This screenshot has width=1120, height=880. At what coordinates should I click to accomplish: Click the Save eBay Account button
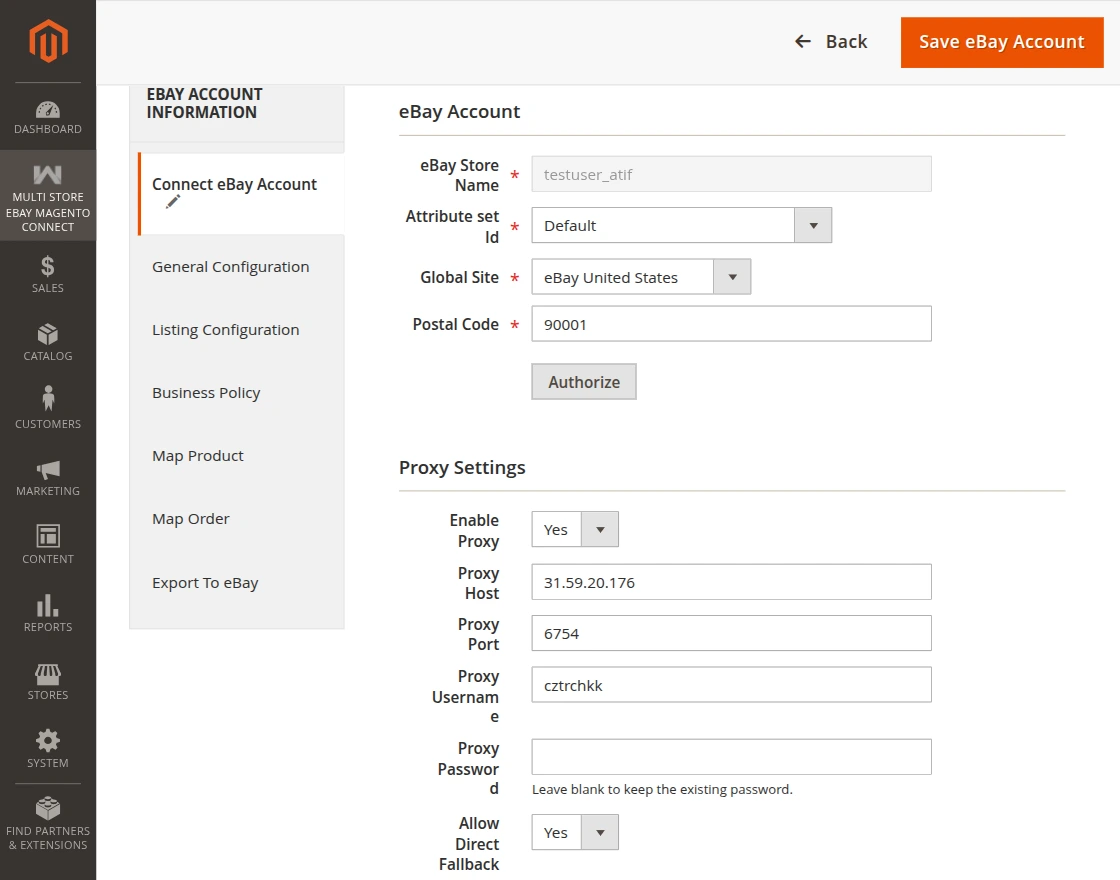[x=1001, y=42]
